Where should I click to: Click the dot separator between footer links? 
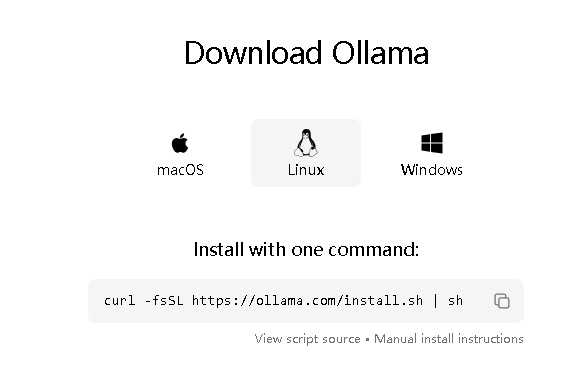pos(367,339)
